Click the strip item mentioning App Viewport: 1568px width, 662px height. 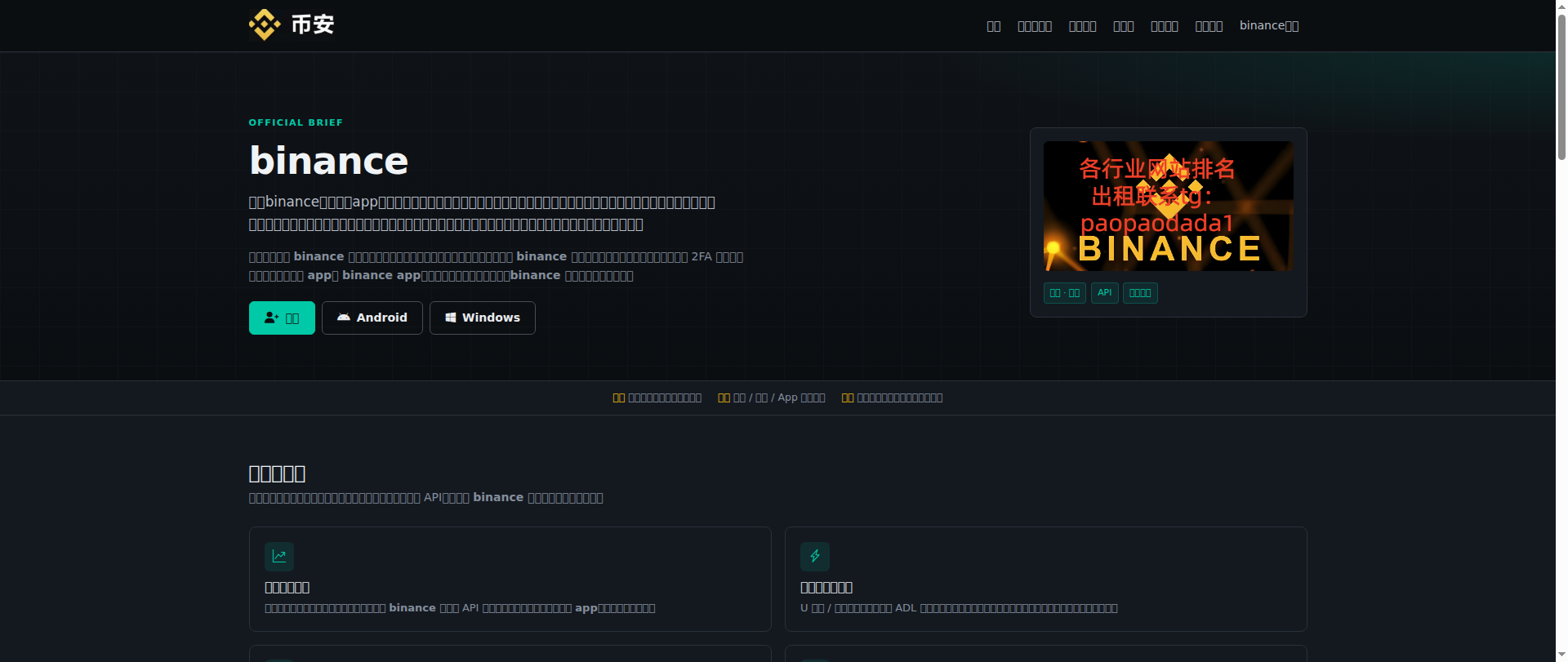772,398
